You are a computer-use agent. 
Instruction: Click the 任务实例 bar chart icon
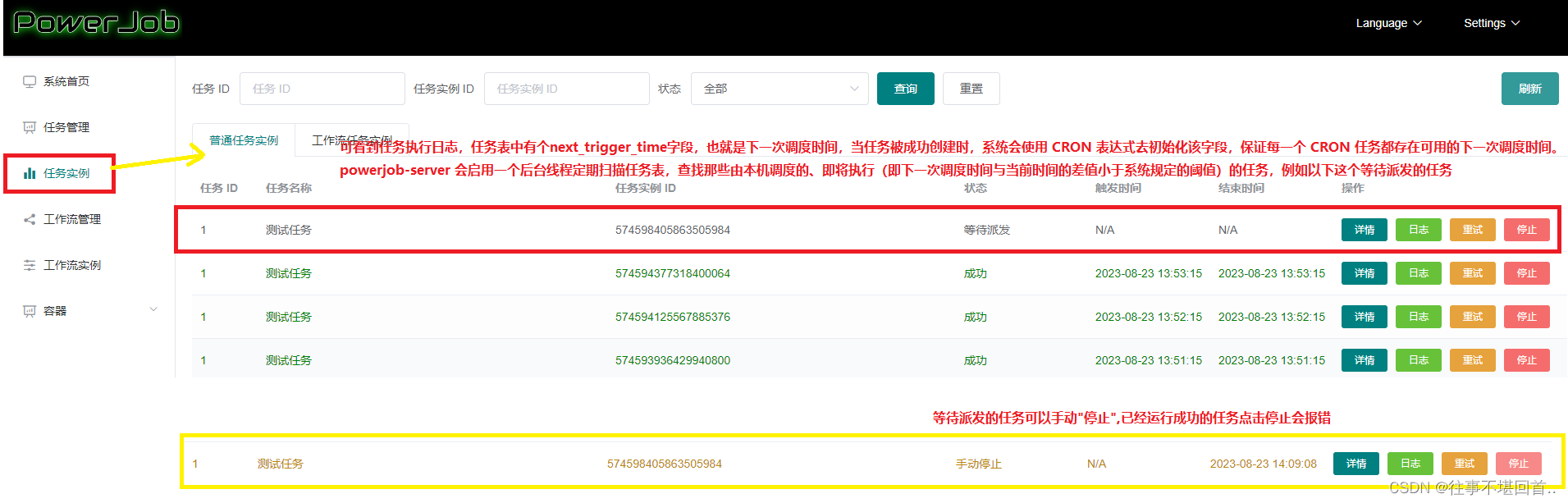point(30,173)
